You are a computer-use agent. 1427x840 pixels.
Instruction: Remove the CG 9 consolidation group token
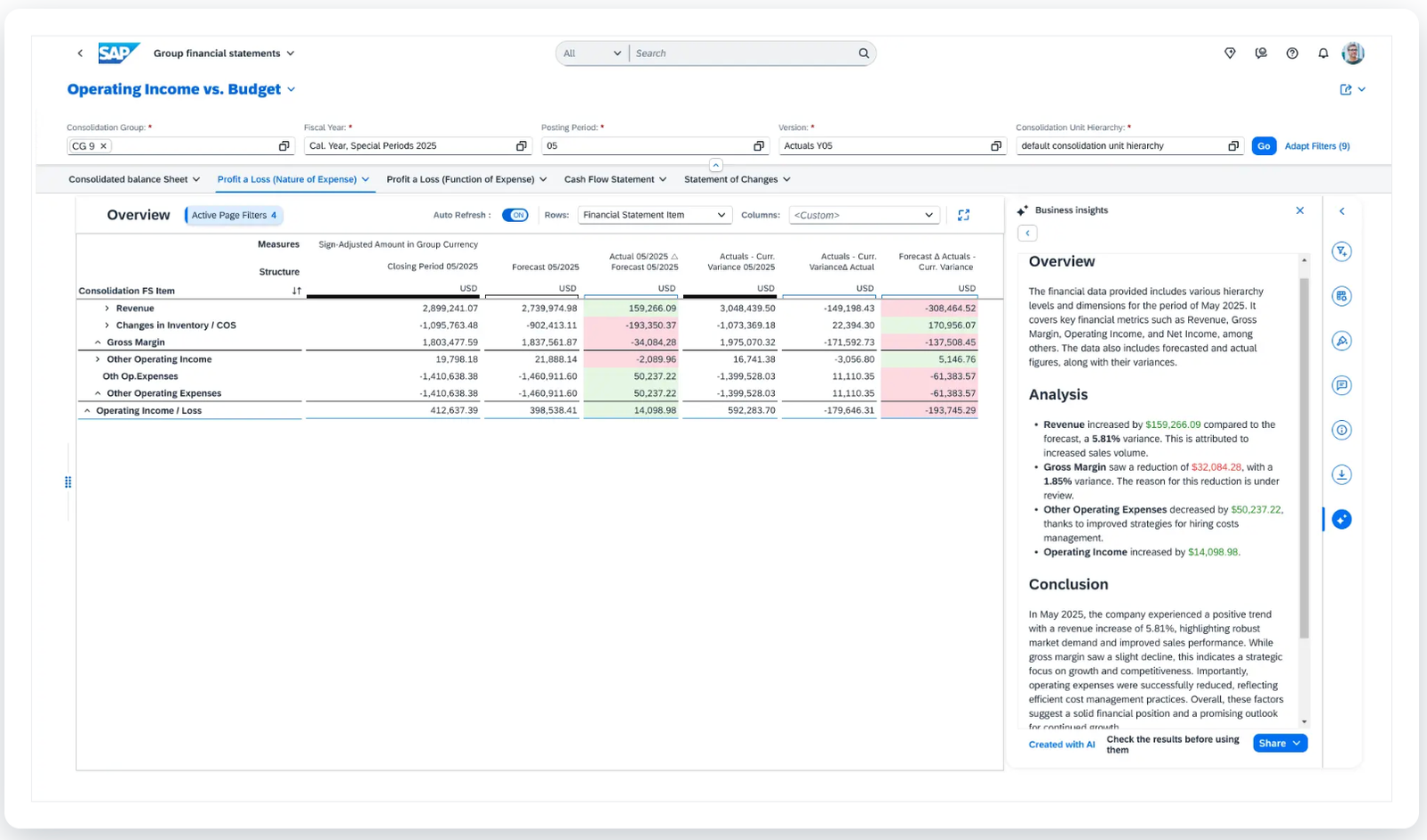[x=103, y=146]
